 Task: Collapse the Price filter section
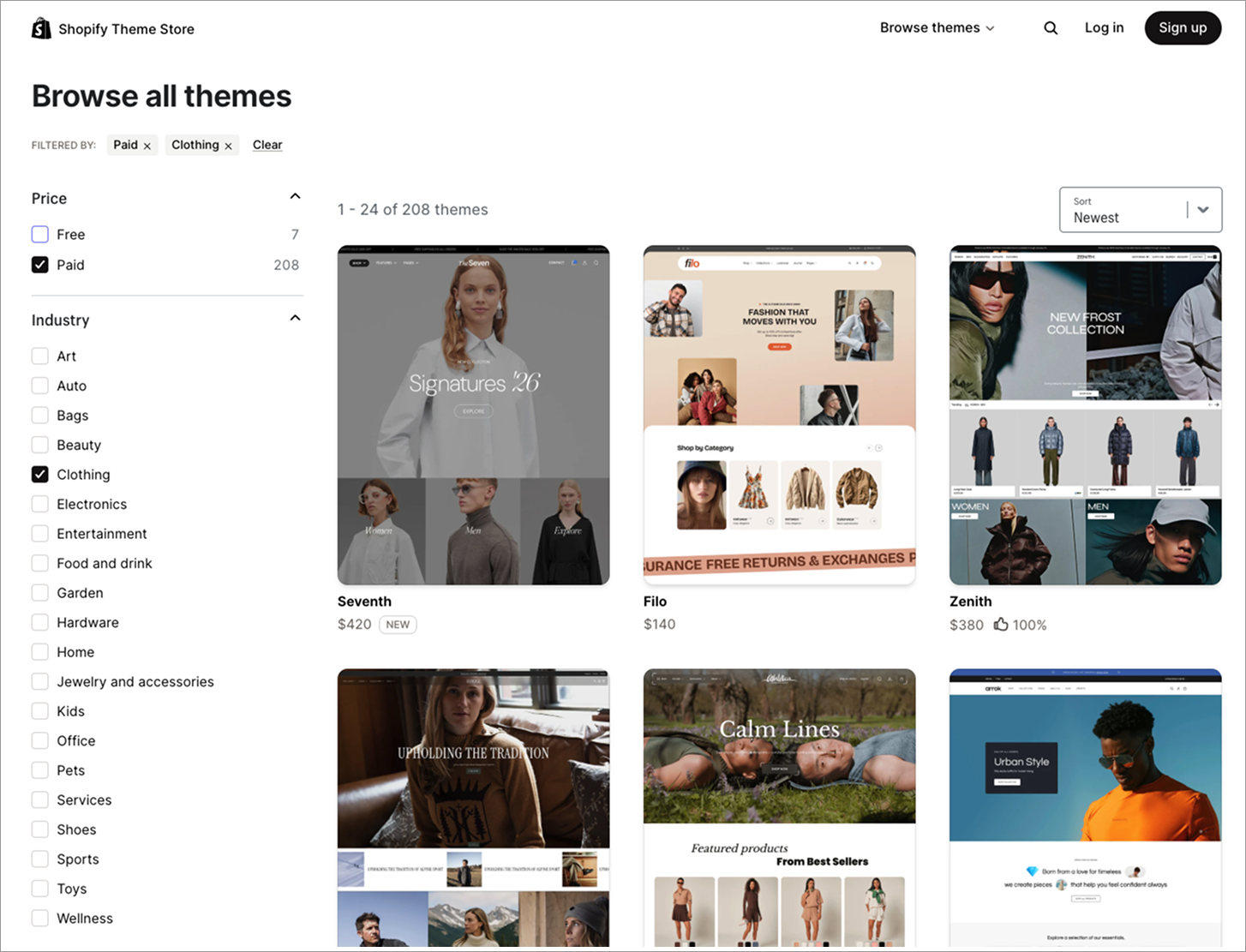tap(295, 197)
